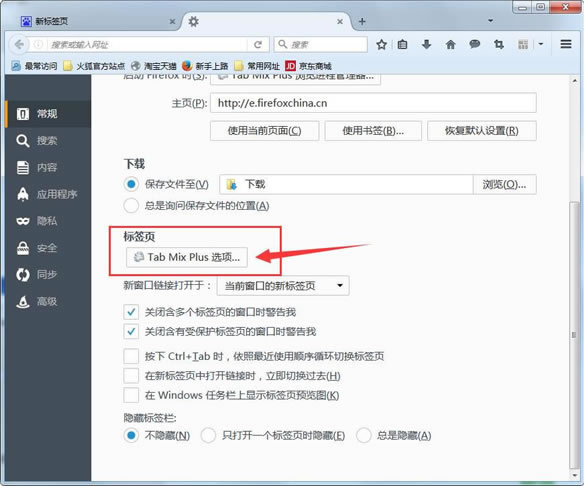
Task: Open 搜索 section in sidebar
Action: coord(48,141)
